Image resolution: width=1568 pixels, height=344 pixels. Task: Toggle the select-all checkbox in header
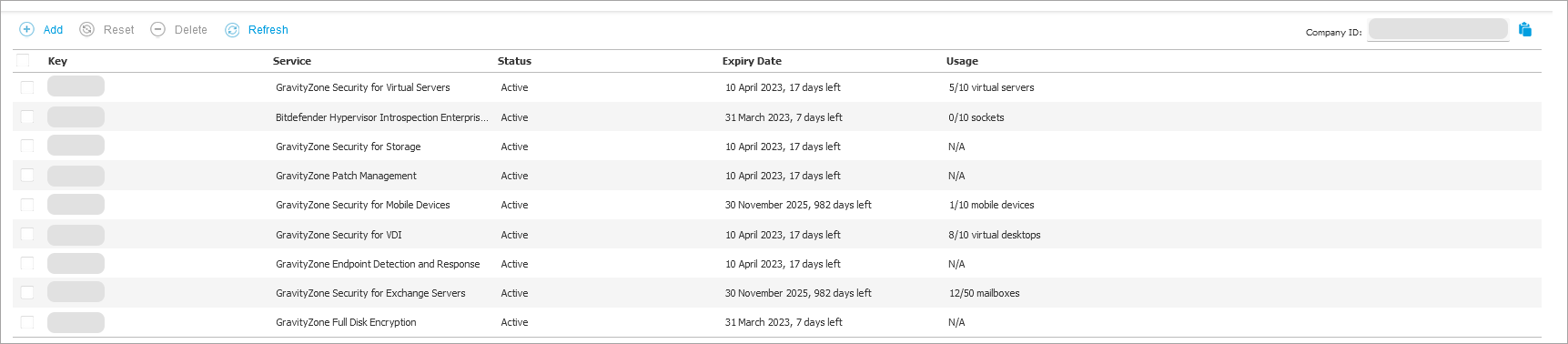24,60
